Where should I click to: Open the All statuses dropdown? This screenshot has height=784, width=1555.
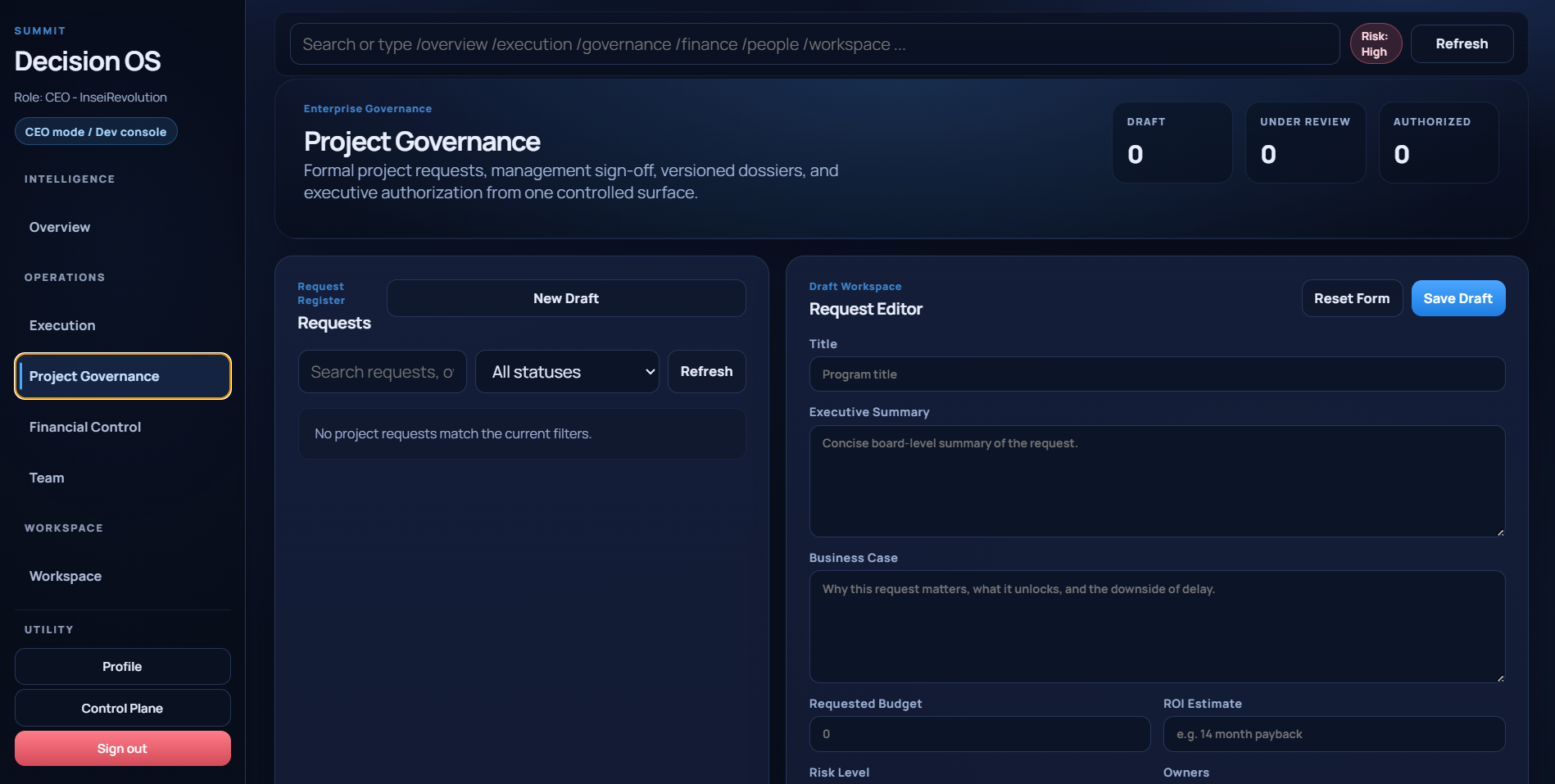point(567,372)
